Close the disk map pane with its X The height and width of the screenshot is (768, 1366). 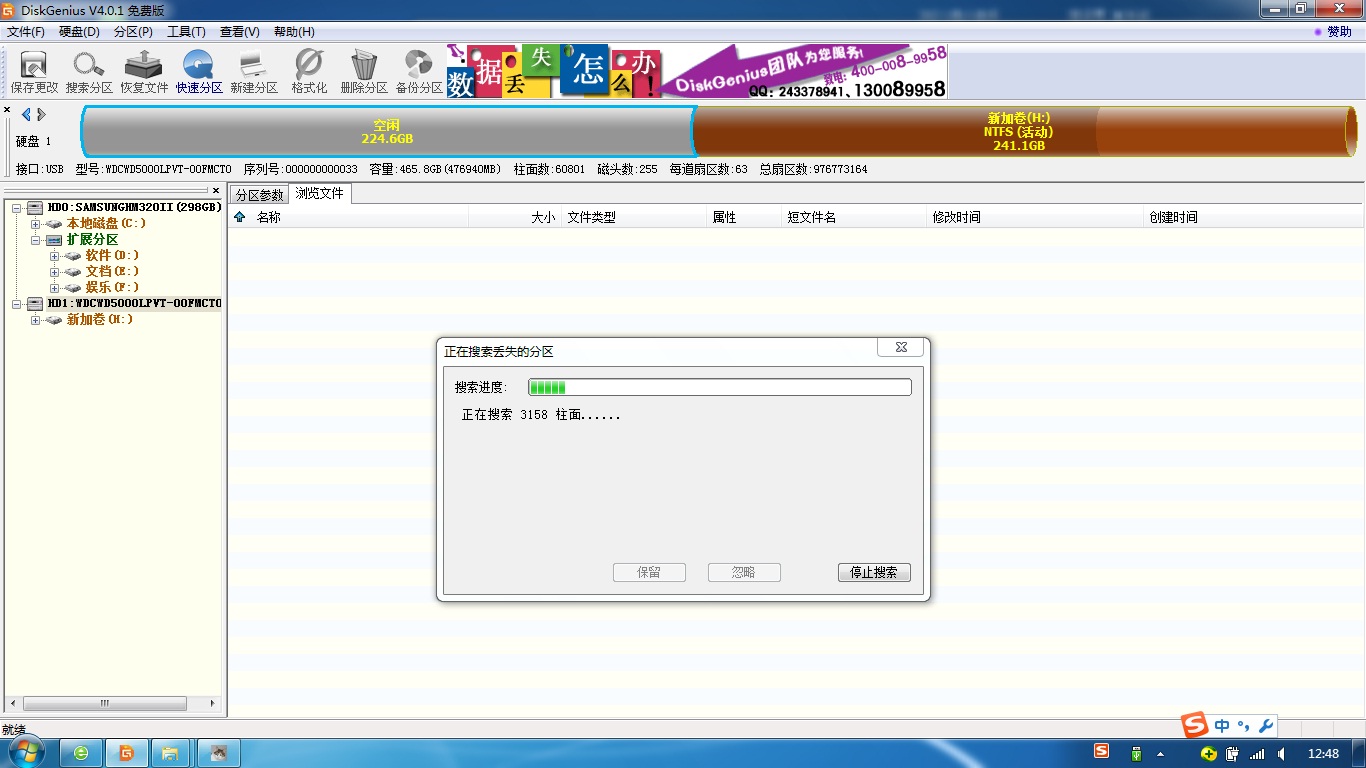[7, 110]
